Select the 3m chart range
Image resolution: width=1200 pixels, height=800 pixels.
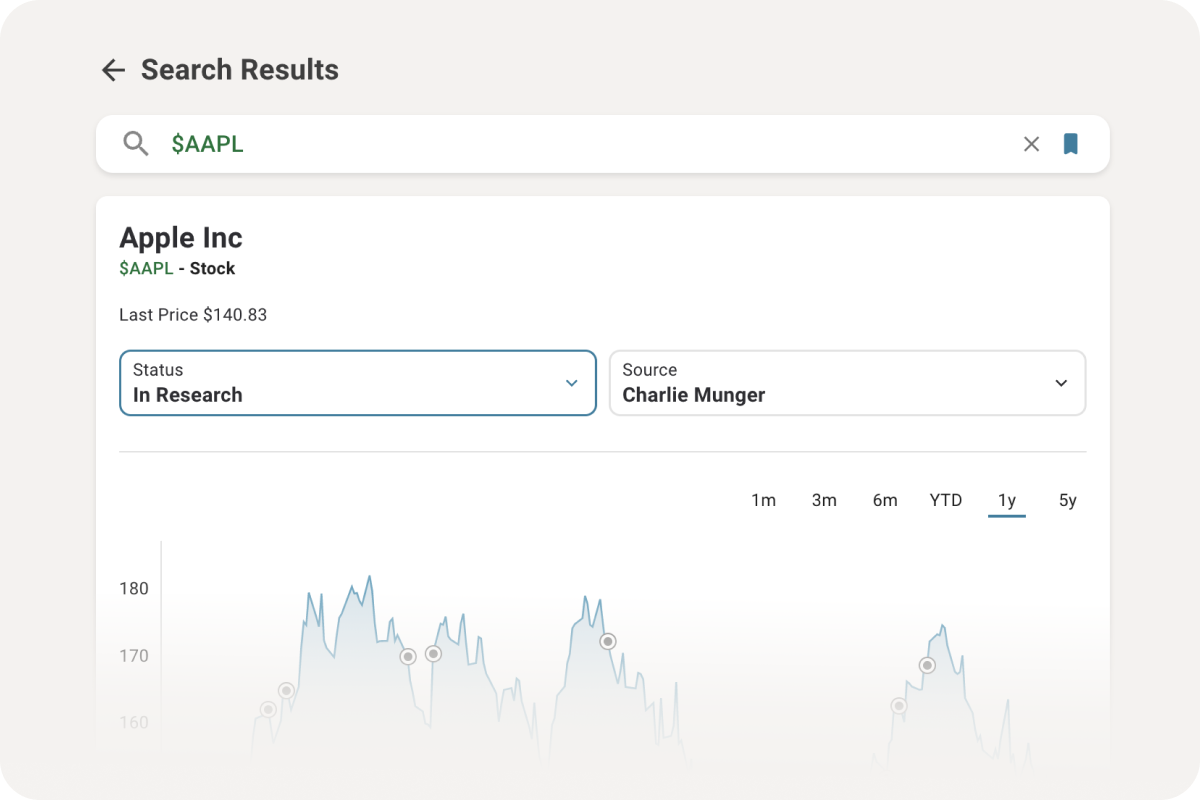pyautogui.click(x=824, y=500)
